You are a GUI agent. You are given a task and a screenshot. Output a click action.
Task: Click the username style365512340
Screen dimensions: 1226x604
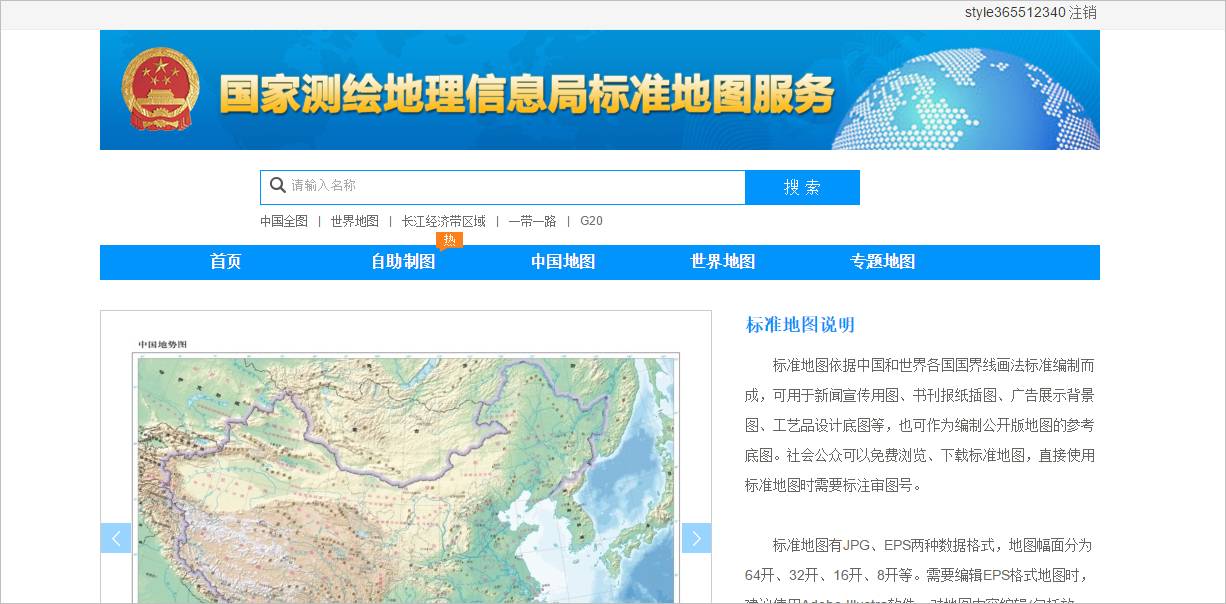pos(1015,13)
